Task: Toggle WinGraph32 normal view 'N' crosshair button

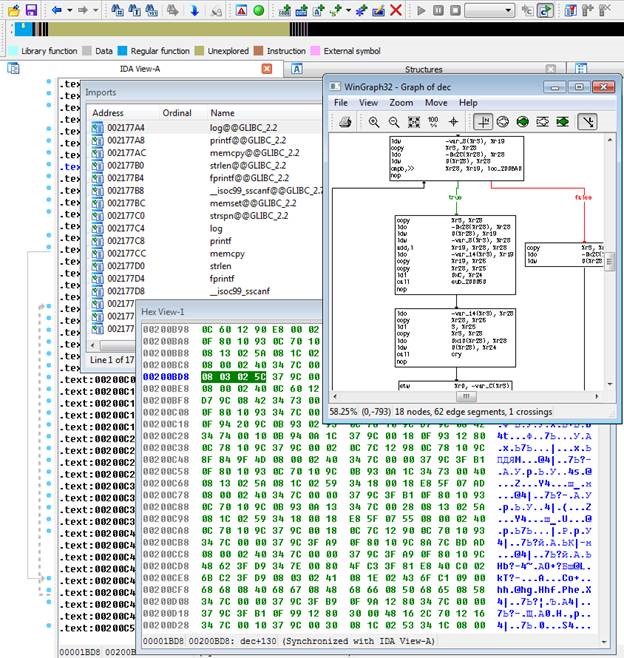Action: (483, 122)
